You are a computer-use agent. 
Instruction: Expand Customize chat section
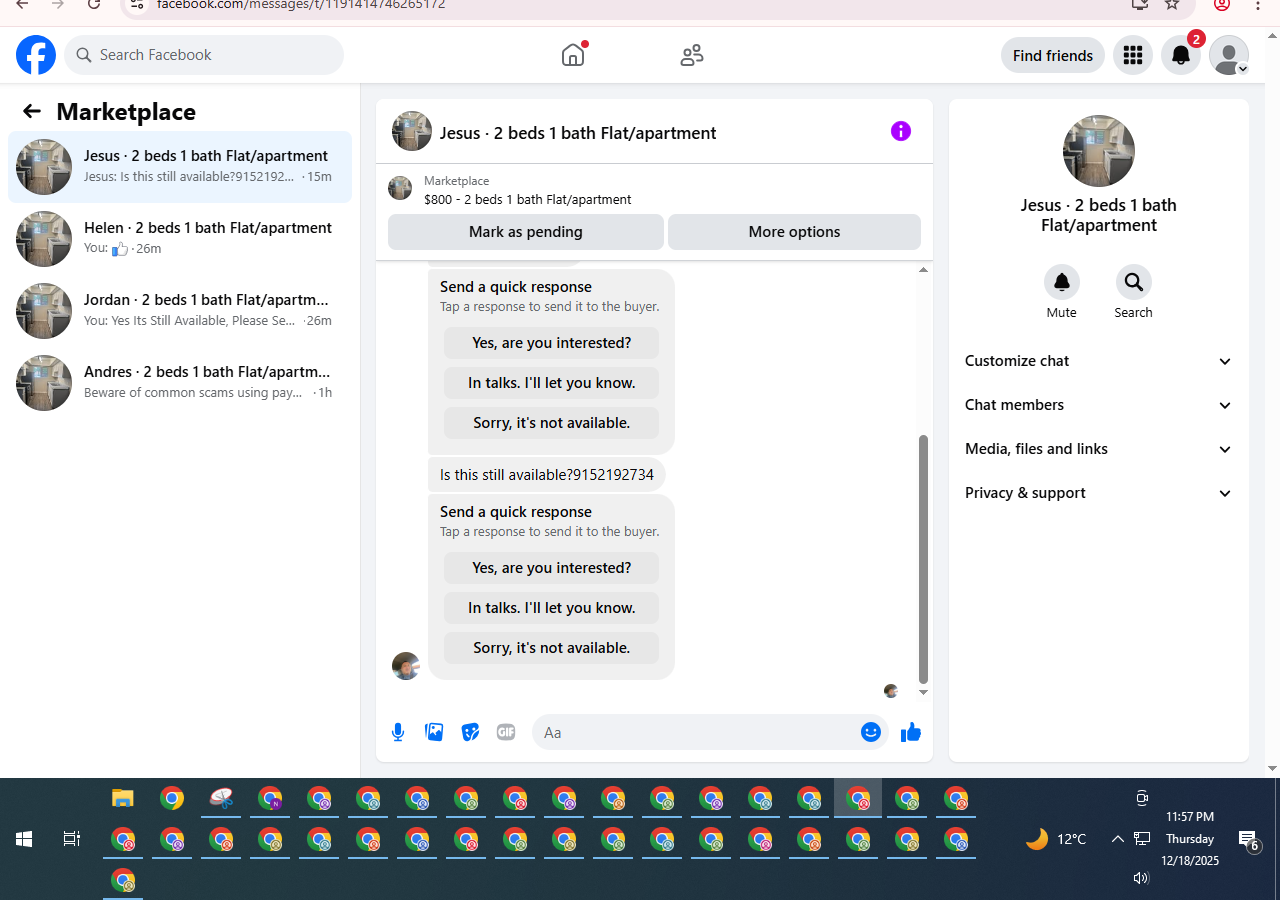coord(1099,361)
